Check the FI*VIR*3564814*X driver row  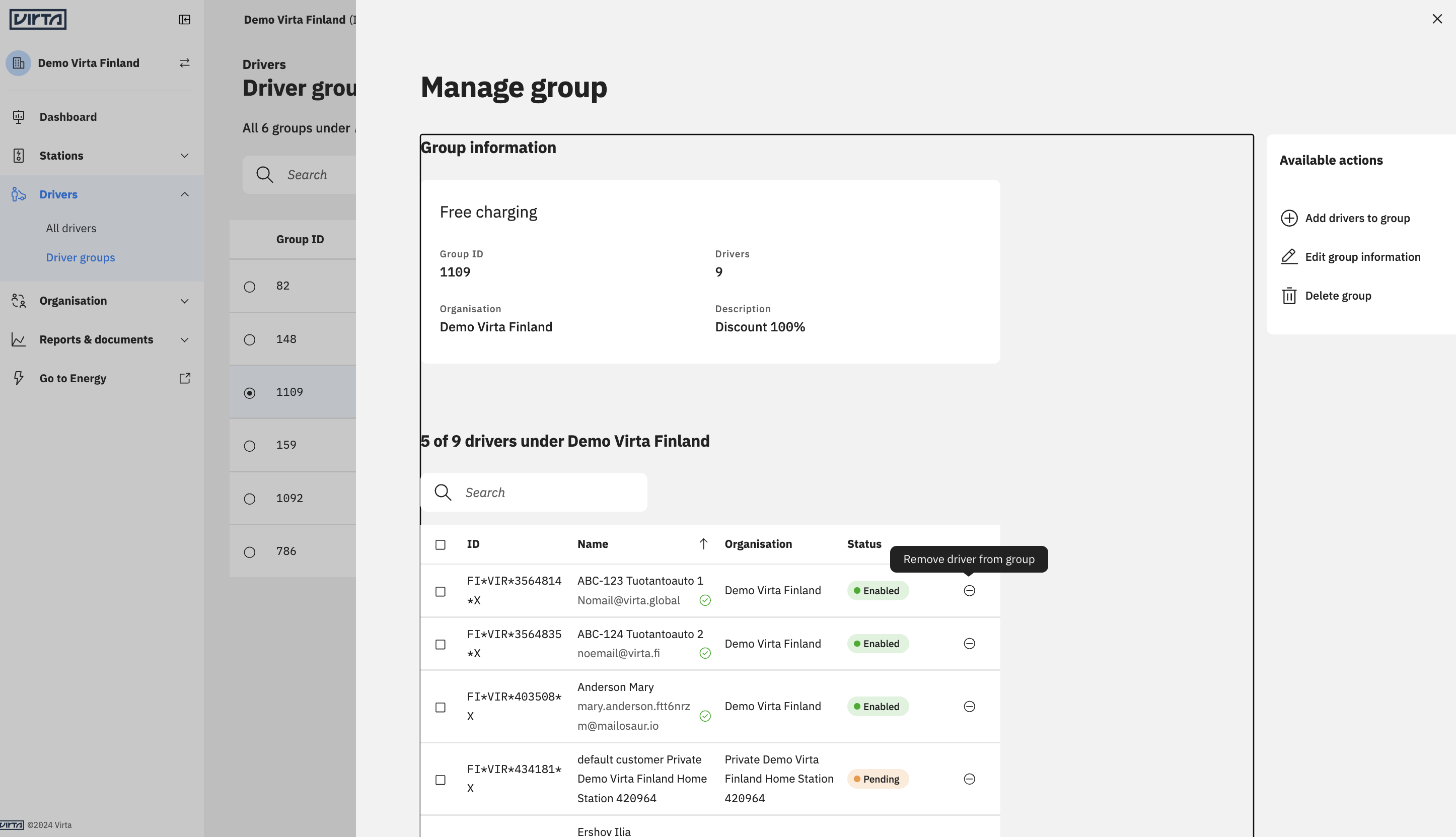point(440,592)
